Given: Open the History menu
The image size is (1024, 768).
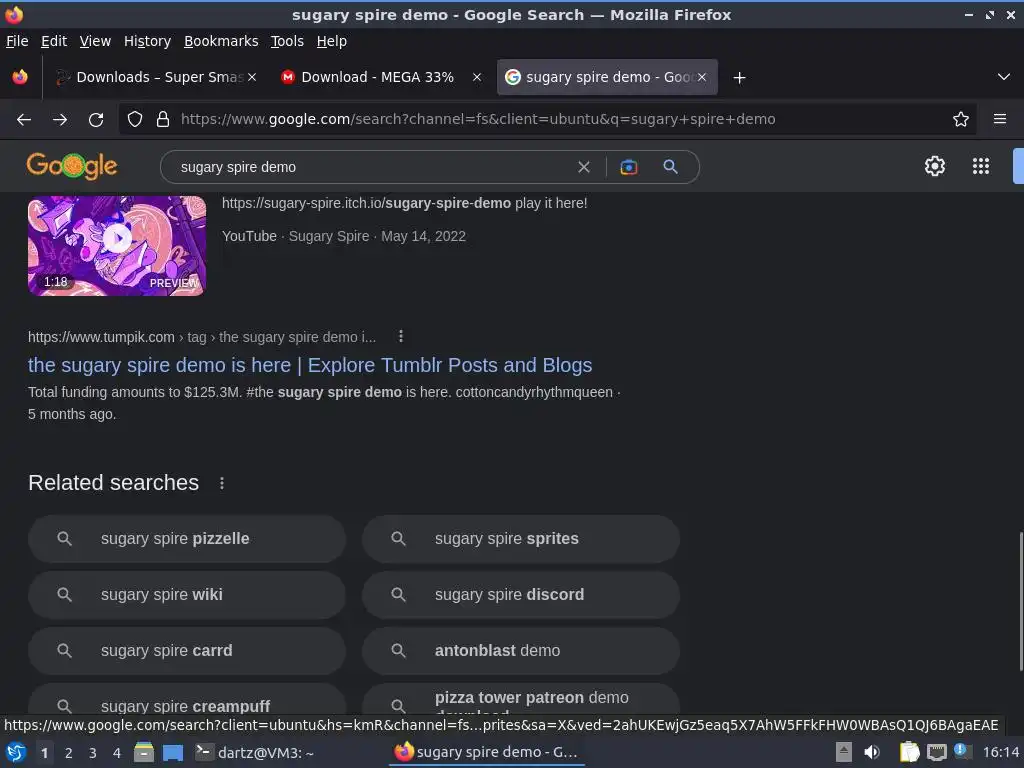Looking at the screenshot, I should 147,41.
